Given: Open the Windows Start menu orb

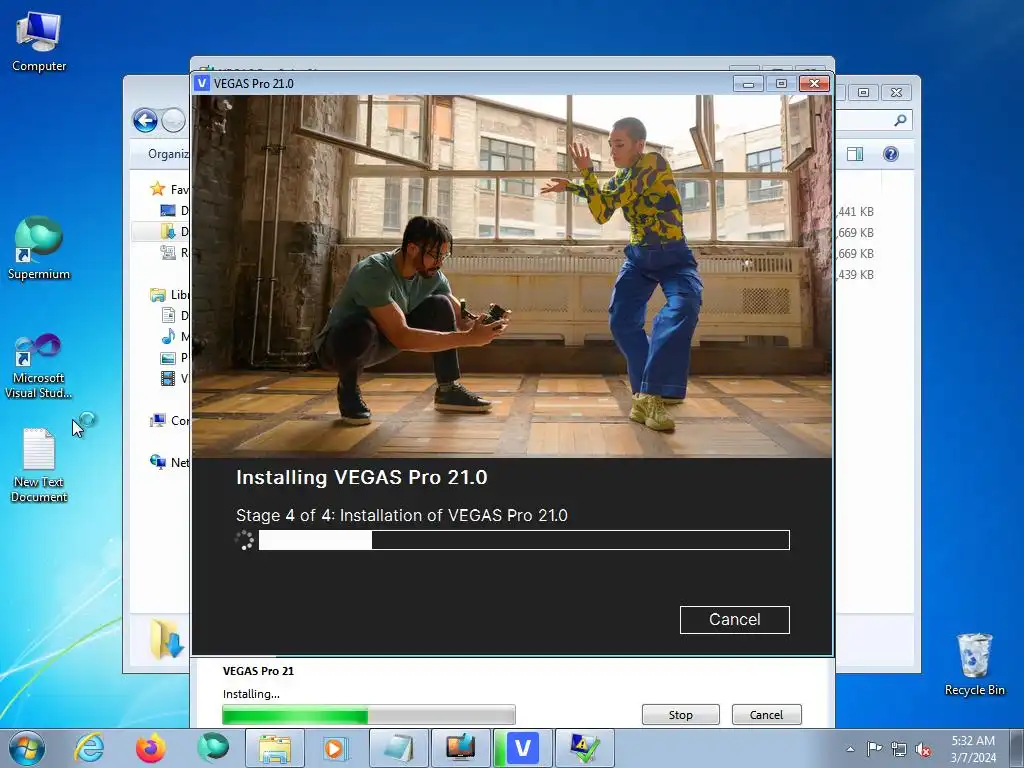Looking at the screenshot, I should (27, 748).
